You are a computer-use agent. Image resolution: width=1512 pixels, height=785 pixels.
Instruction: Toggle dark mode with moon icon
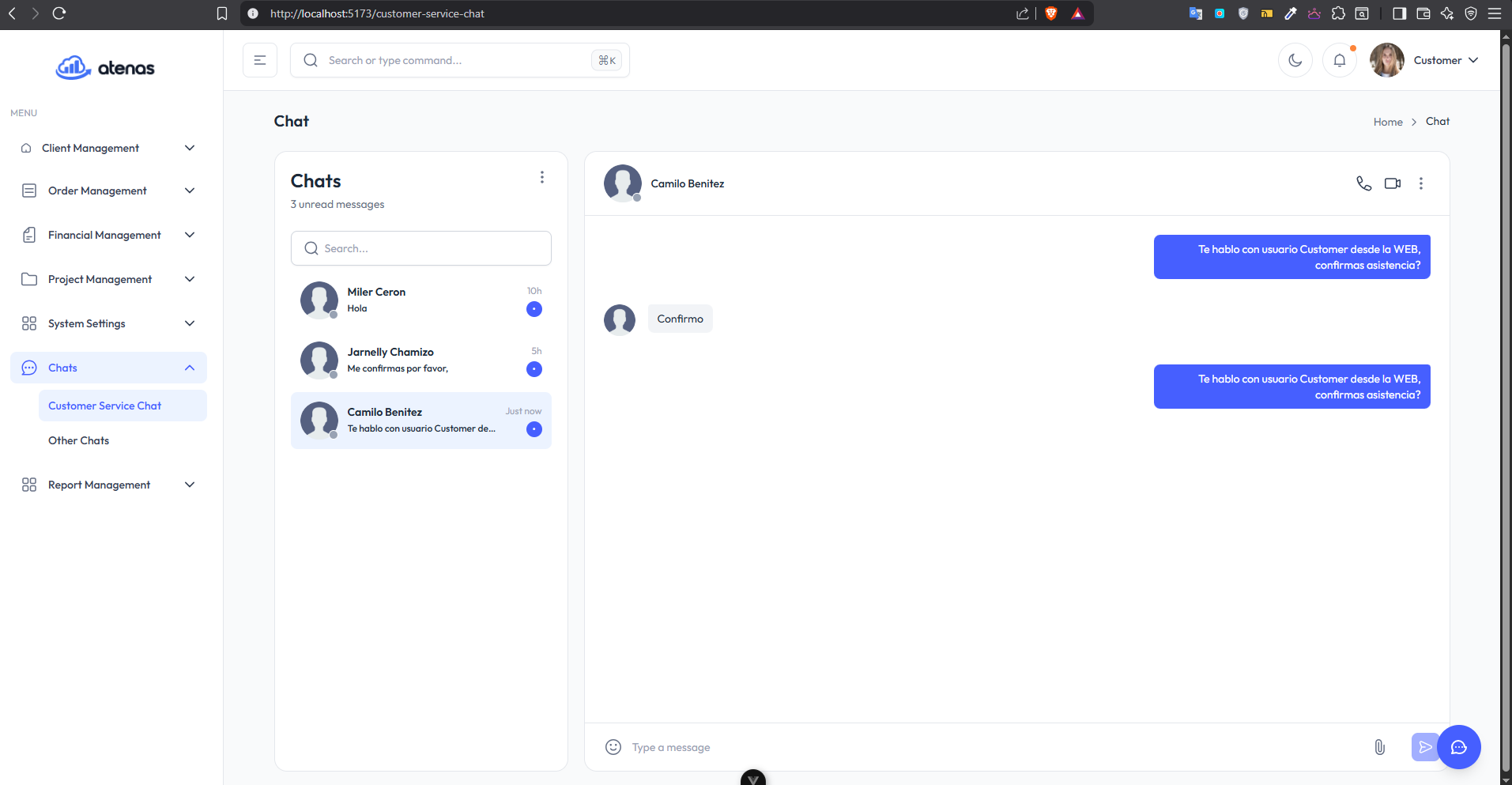coord(1295,60)
